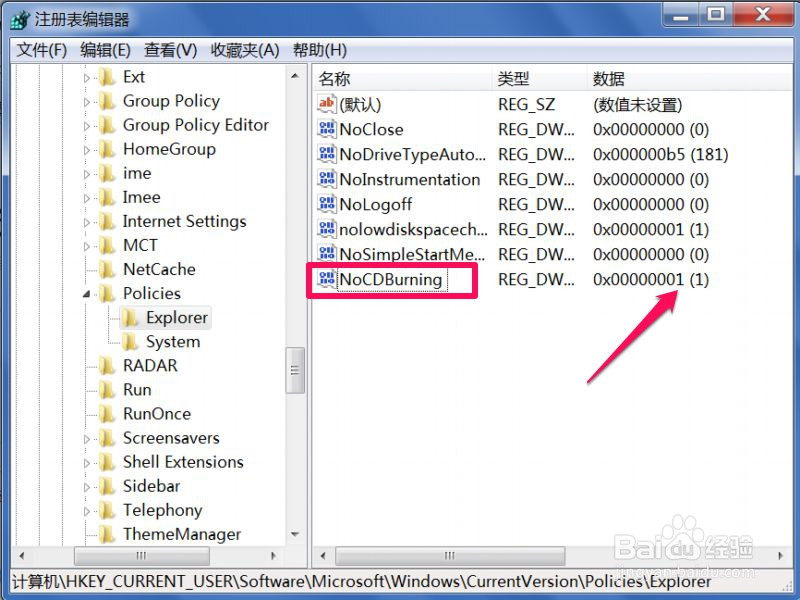
Task: Click tree pane scroll up arrow
Action: [295, 76]
